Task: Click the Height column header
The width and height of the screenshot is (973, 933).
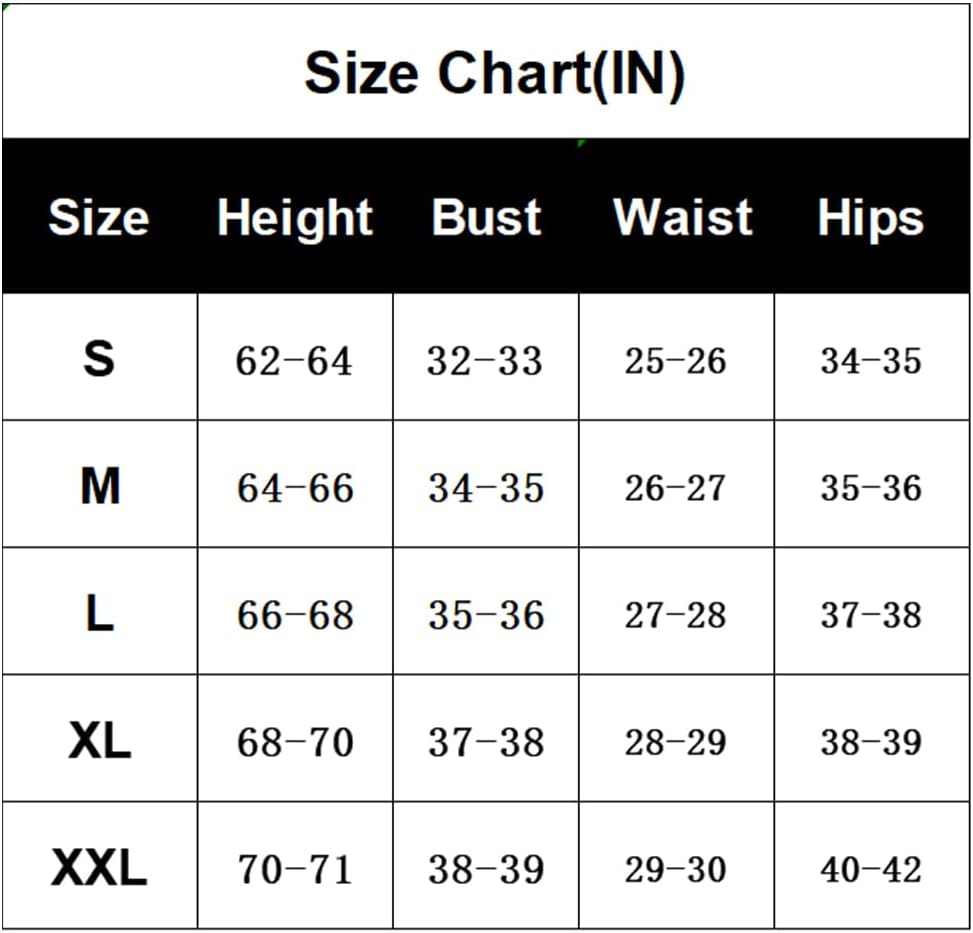Action: [295, 217]
